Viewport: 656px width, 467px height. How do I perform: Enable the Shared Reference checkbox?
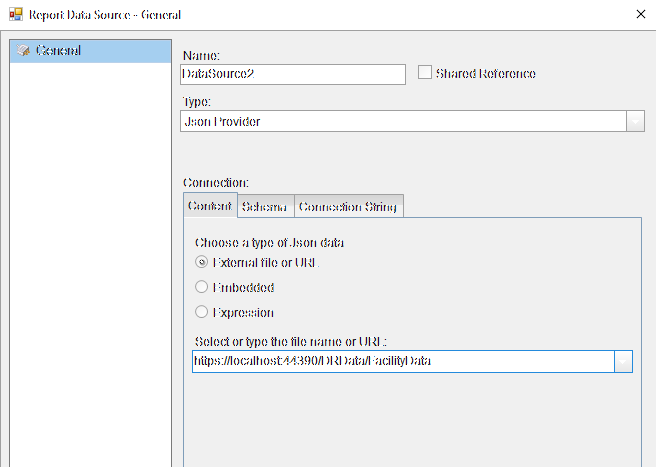click(x=425, y=72)
